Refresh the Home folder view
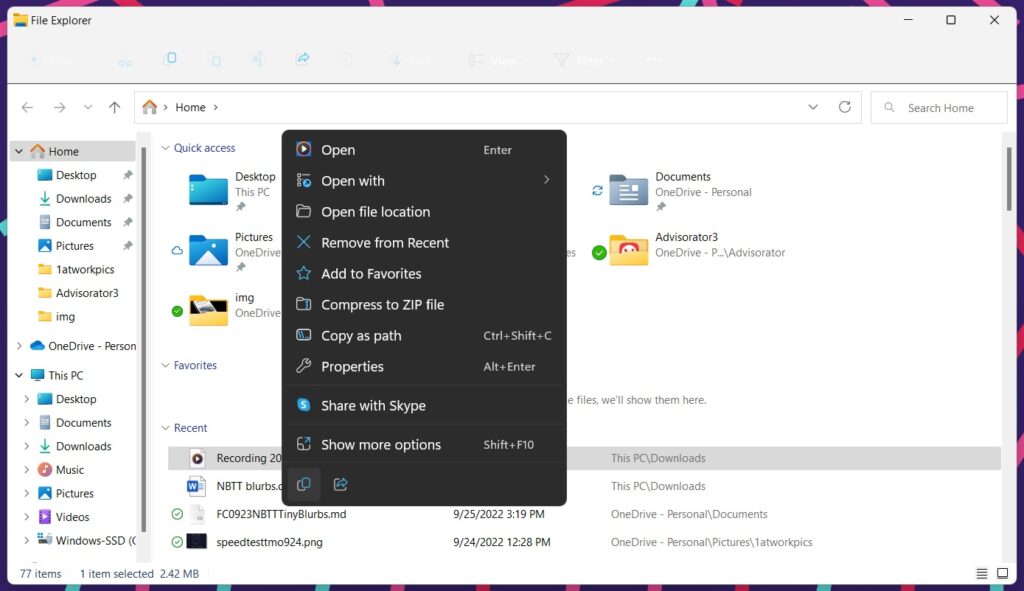The height and width of the screenshot is (591, 1024). click(845, 107)
